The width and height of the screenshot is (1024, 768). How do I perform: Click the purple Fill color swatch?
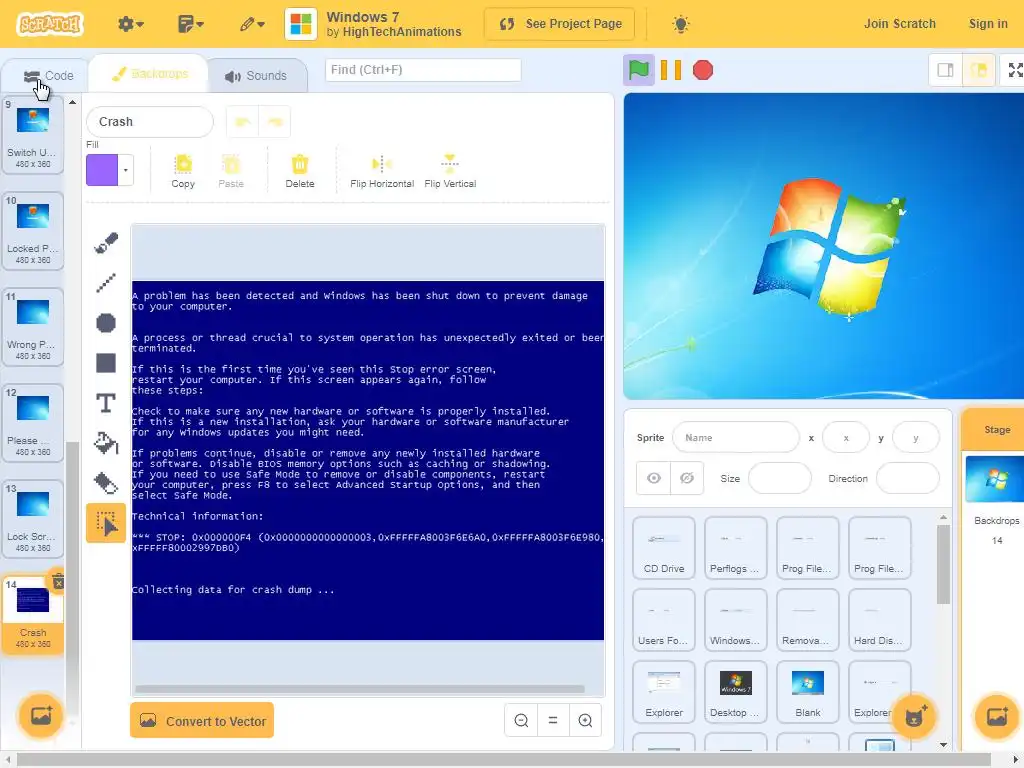coord(102,170)
